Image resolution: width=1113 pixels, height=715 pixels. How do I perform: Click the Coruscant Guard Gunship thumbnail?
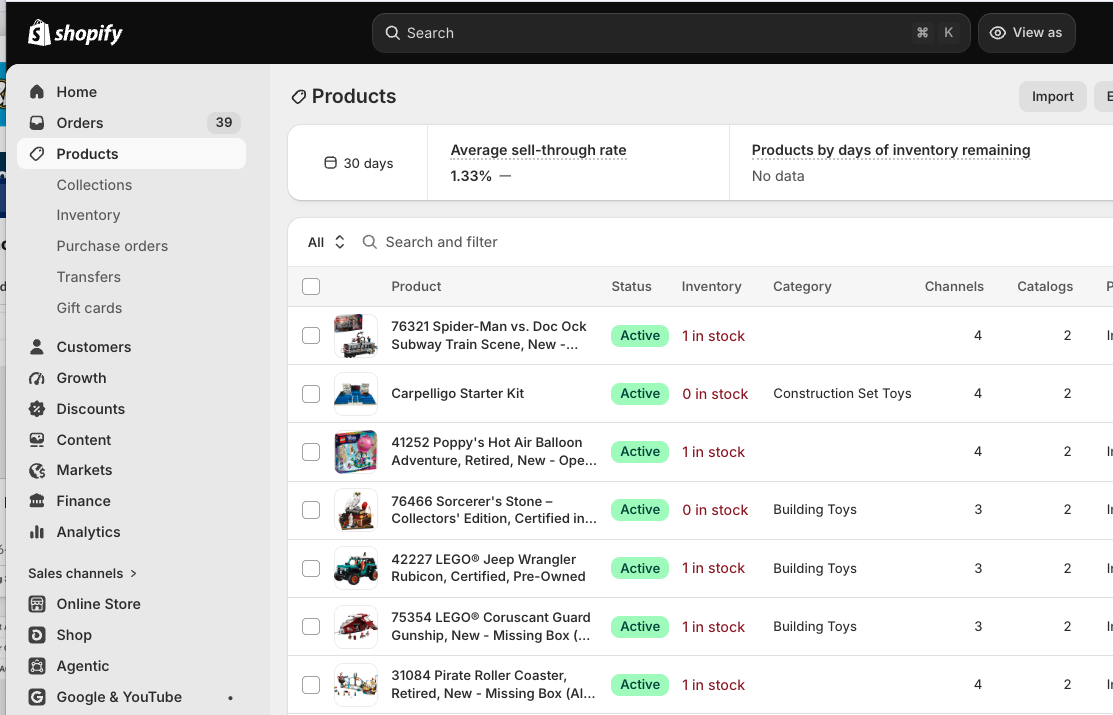pyautogui.click(x=356, y=626)
